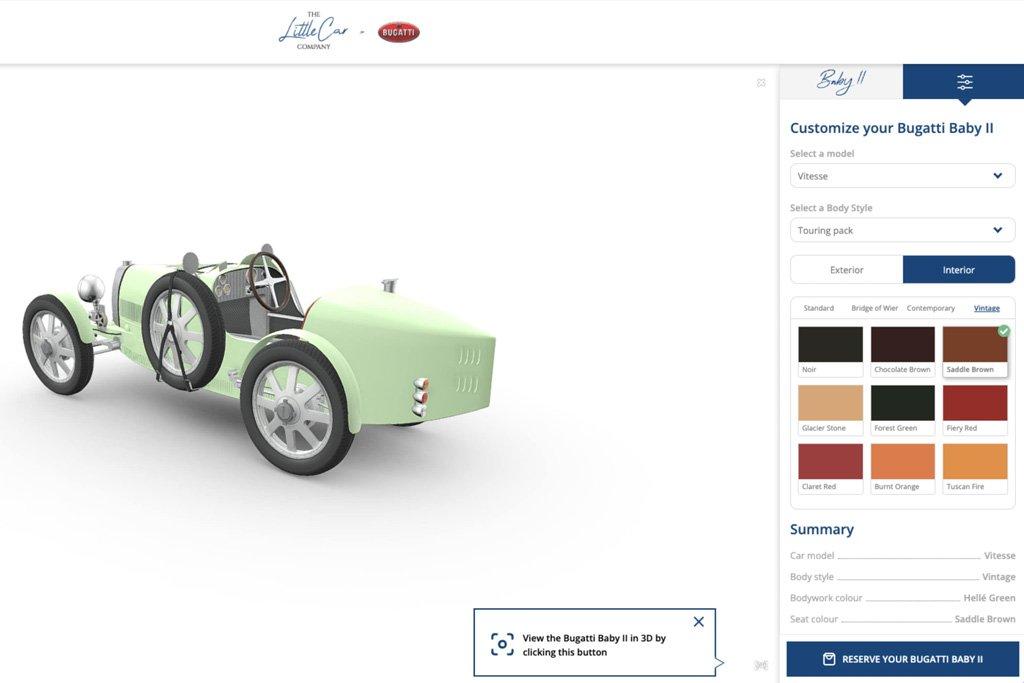
Task: Choose the Standard colour category
Action: point(818,308)
